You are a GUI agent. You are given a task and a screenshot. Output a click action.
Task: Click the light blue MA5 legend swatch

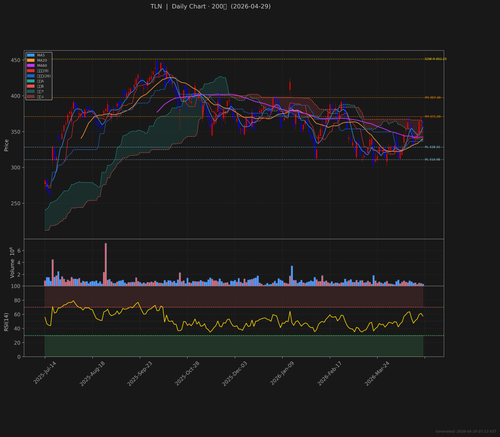(x=31, y=55)
